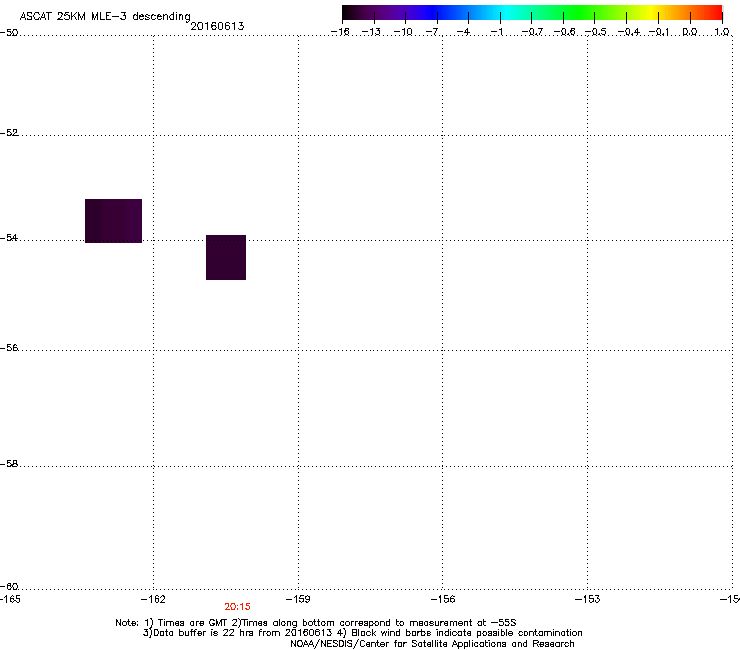Click the -58 latitude axis label

[9, 464]
